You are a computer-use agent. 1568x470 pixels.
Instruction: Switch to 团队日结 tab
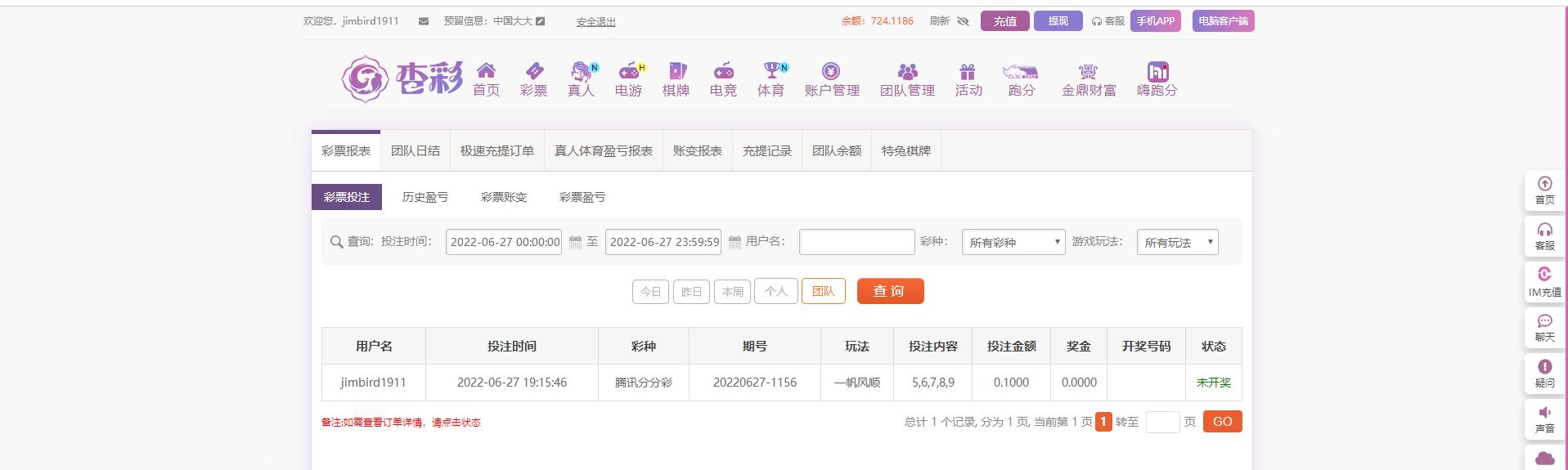click(x=416, y=151)
